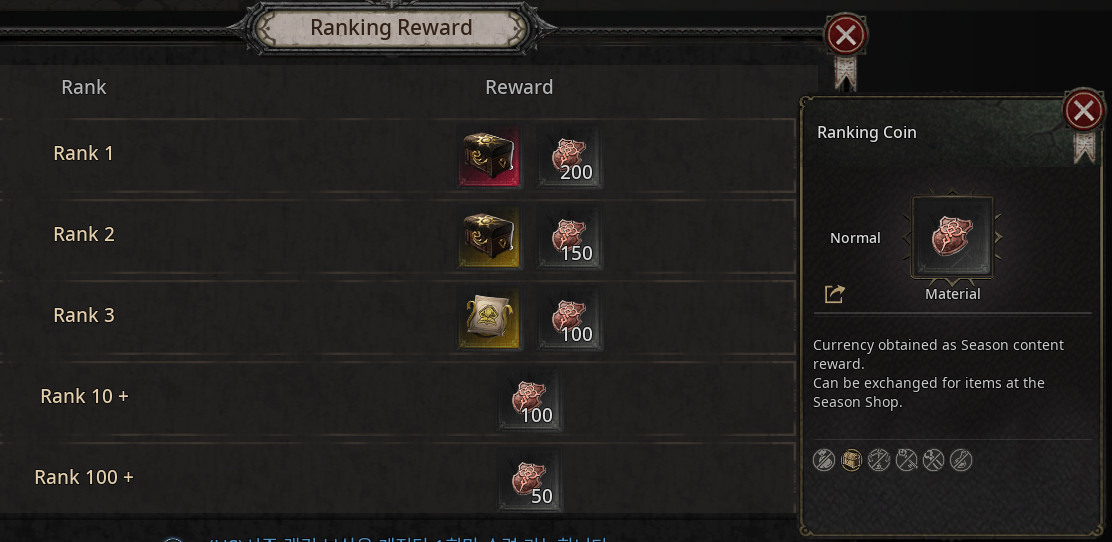
Task: Click the Rank 1 red treasure chest reward
Action: point(489,157)
